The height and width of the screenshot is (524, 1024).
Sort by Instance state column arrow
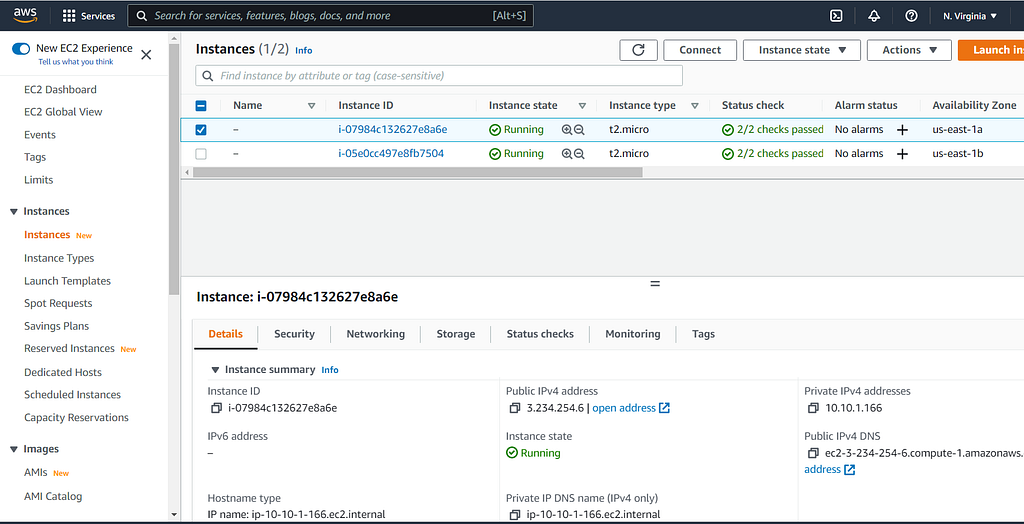(583, 106)
